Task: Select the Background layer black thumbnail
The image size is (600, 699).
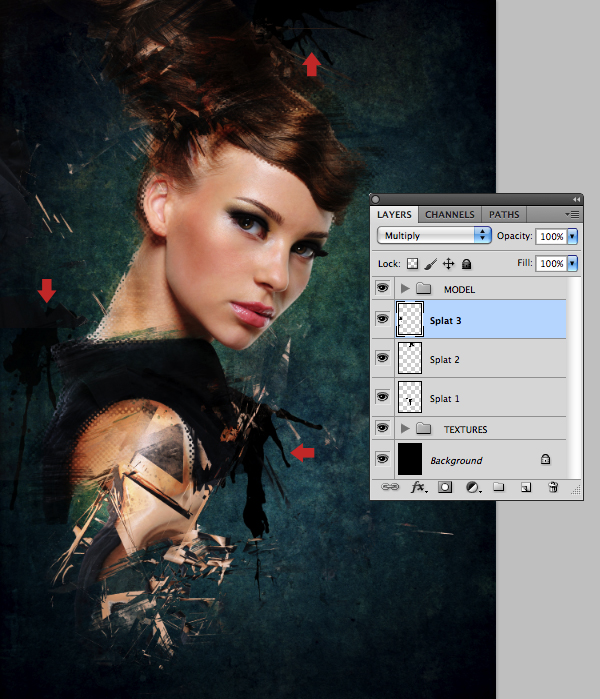Action: point(410,459)
